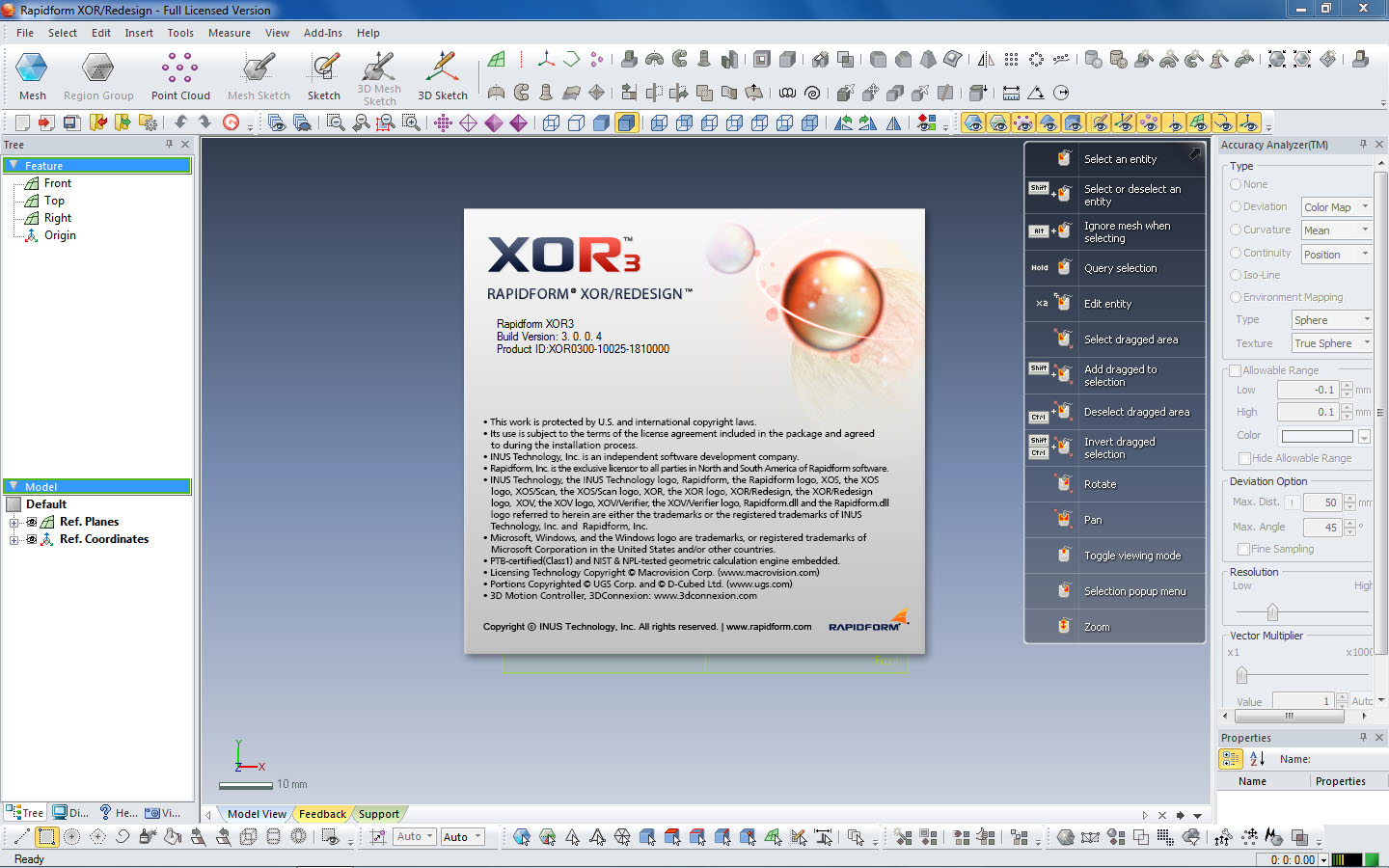Toggle Hide Allowable Range checkbox
The width and height of the screenshot is (1389, 868).
[1244, 458]
